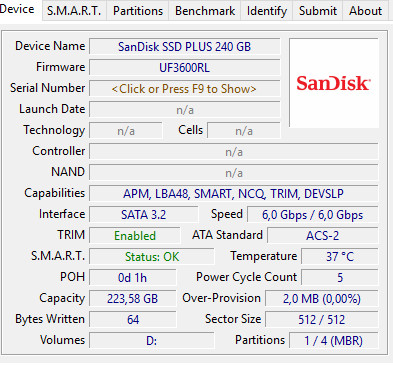Open the S.M.A.R.T. tab
This screenshot has width=393, height=365.
pyautogui.click(x=74, y=11)
